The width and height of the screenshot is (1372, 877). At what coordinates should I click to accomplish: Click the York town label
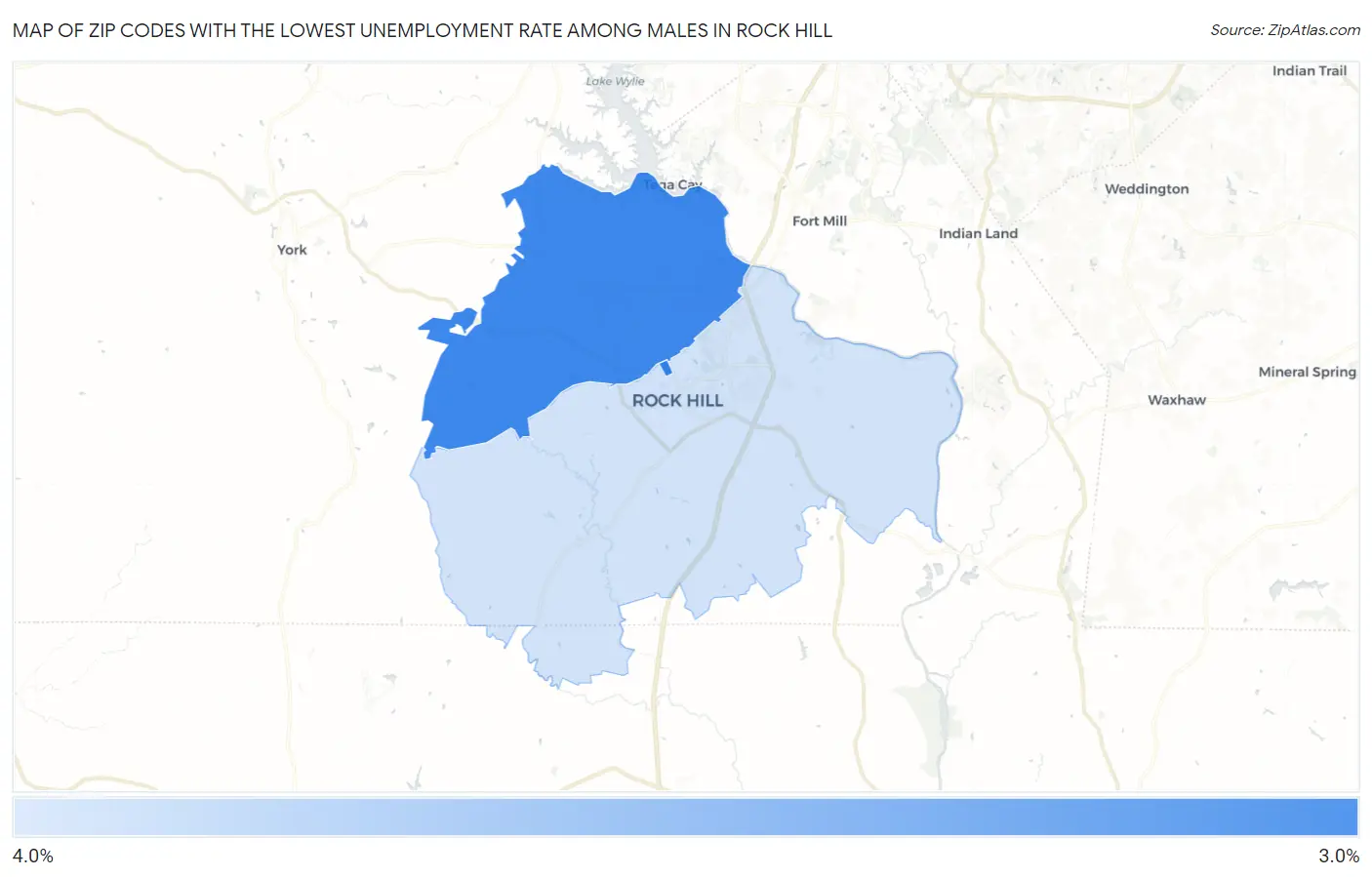[x=292, y=250]
